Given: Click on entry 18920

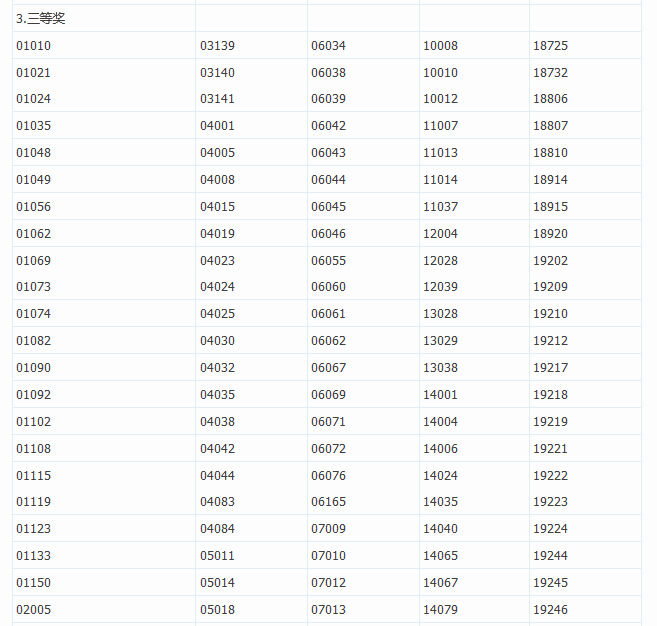Looking at the screenshot, I should pos(550,234).
